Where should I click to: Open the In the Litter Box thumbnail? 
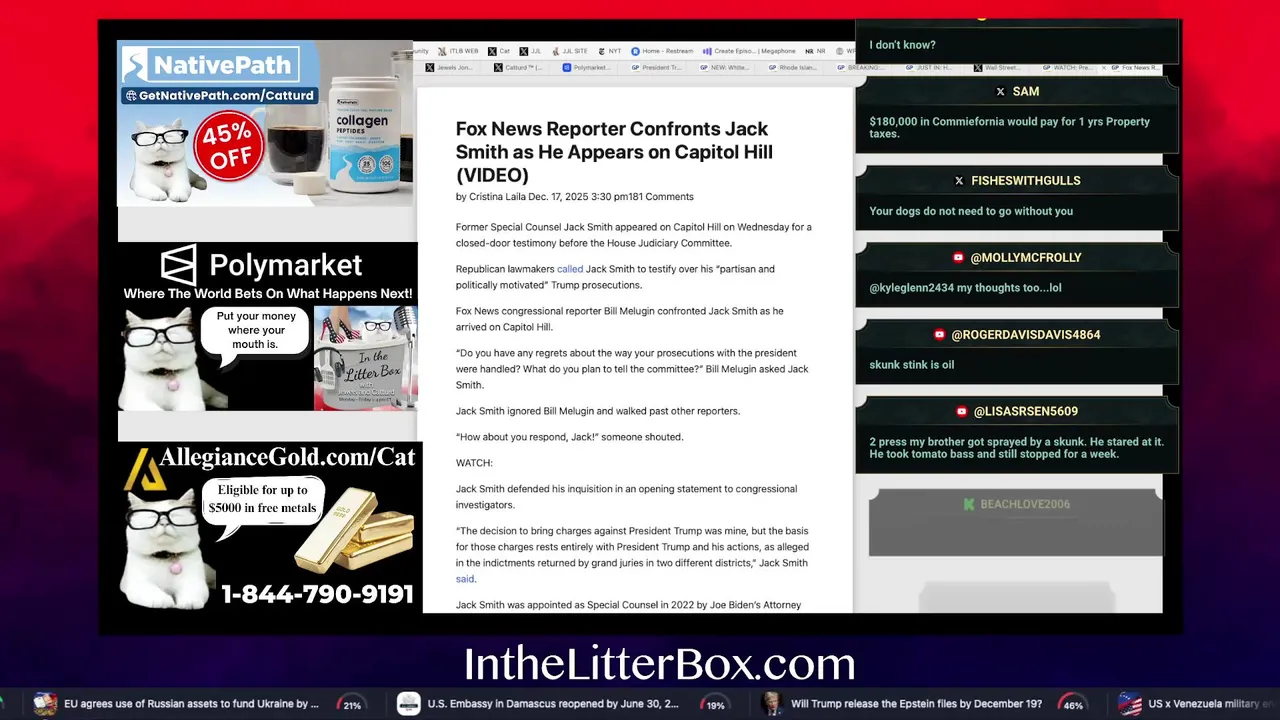pyautogui.click(x=365, y=358)
